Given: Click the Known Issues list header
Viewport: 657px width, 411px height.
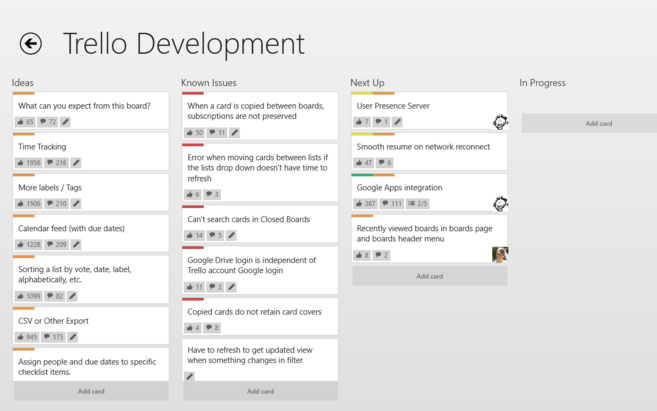Looking at the screenshot, I should tap(209, 83).
